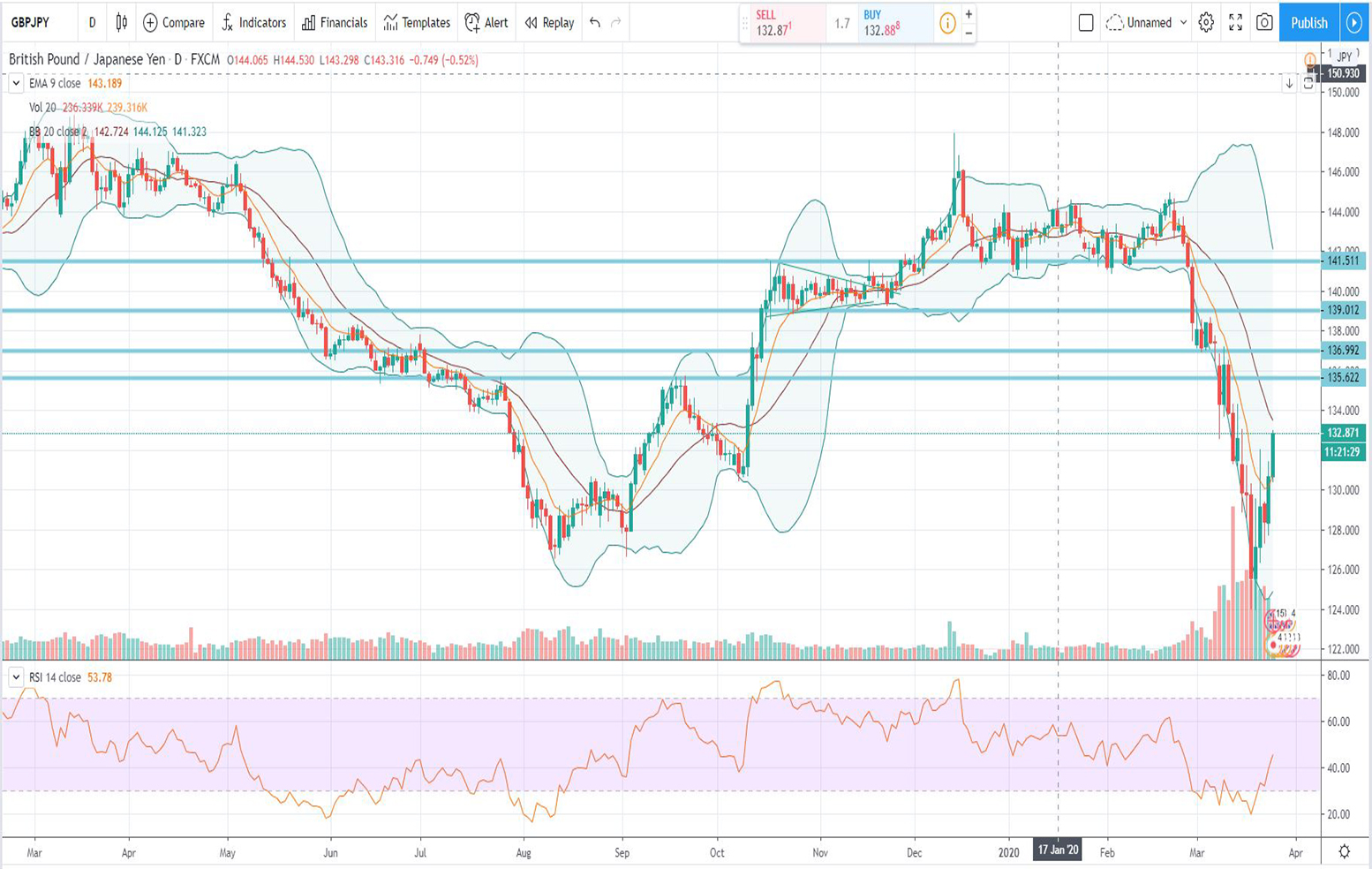This screenshot has width=1372, height=869.
Task: Create a new Alert
Action: pos(487,23)
